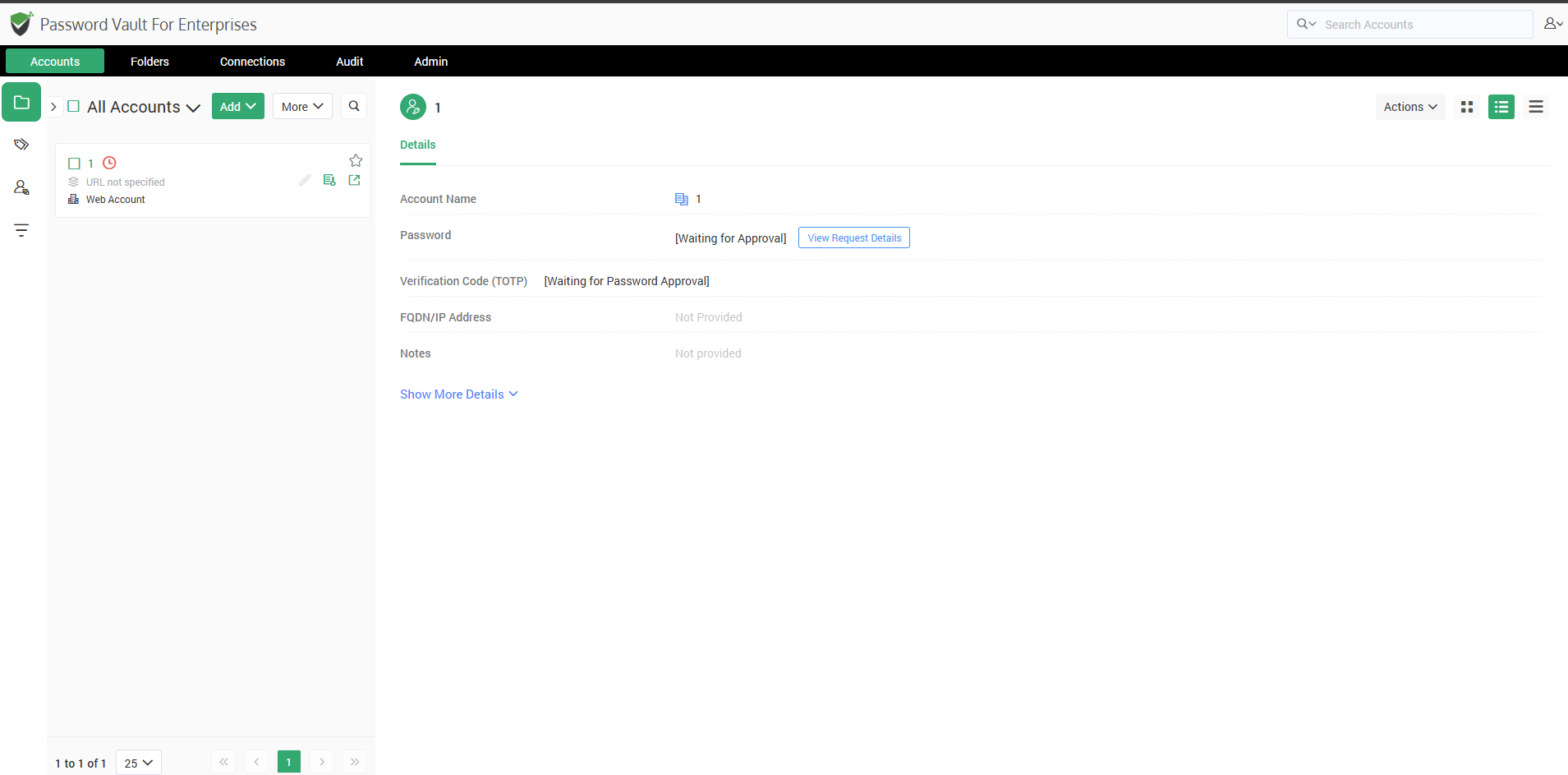
Task: Click the URL not specified text
Action: click(x=125, y=182)
